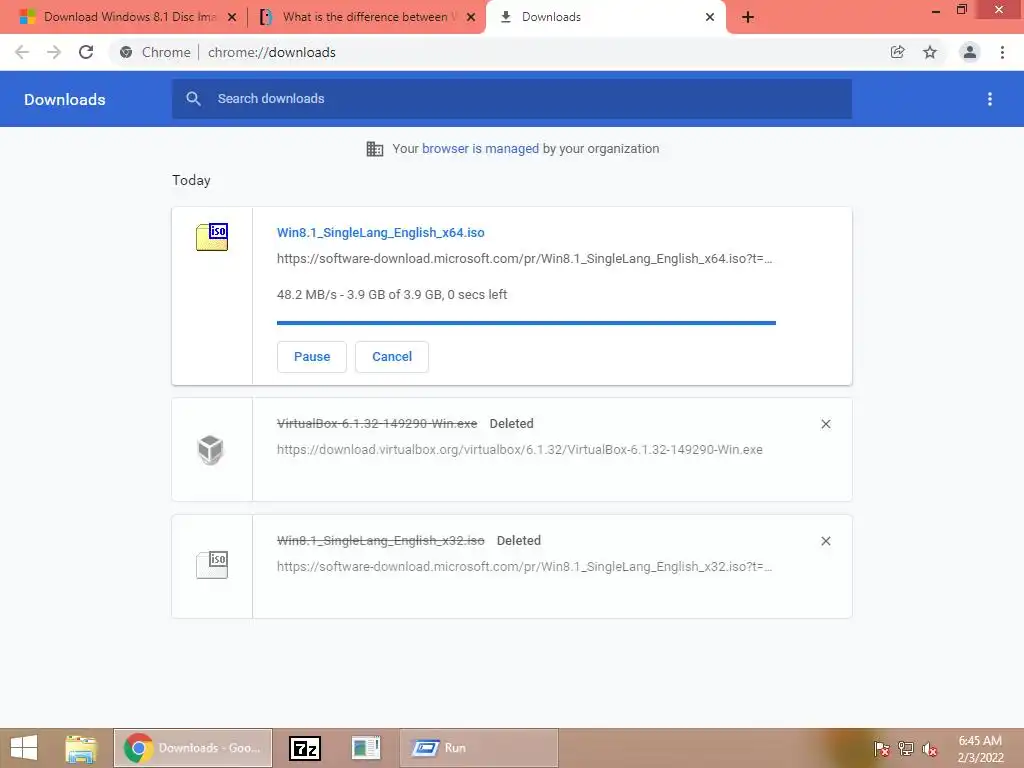This screenshot has height=768, width=1024.
Task: Click the VirtualBox cube file icon
Action: [x=210, y=449]
